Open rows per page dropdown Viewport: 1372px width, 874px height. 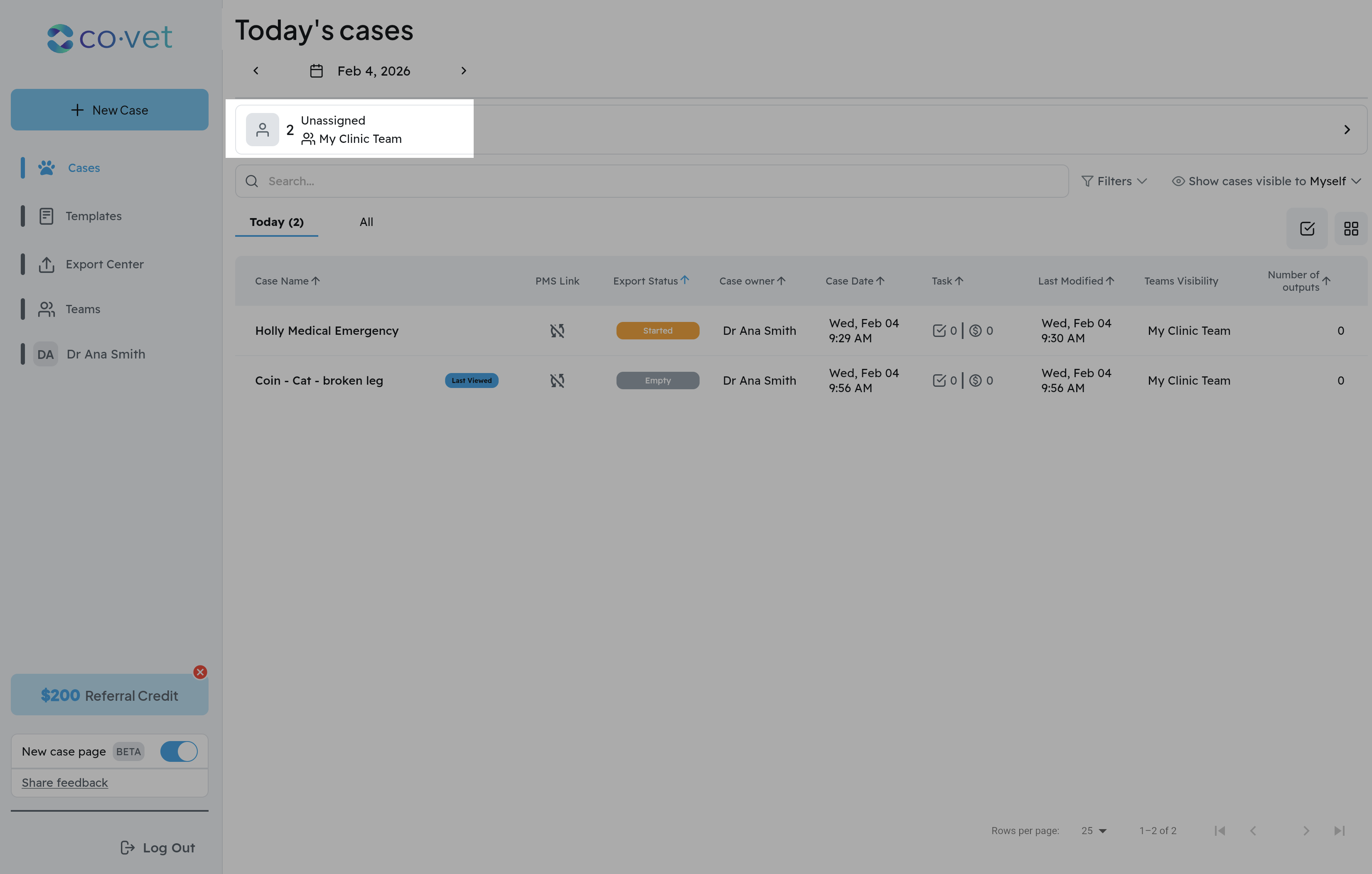1093,831
